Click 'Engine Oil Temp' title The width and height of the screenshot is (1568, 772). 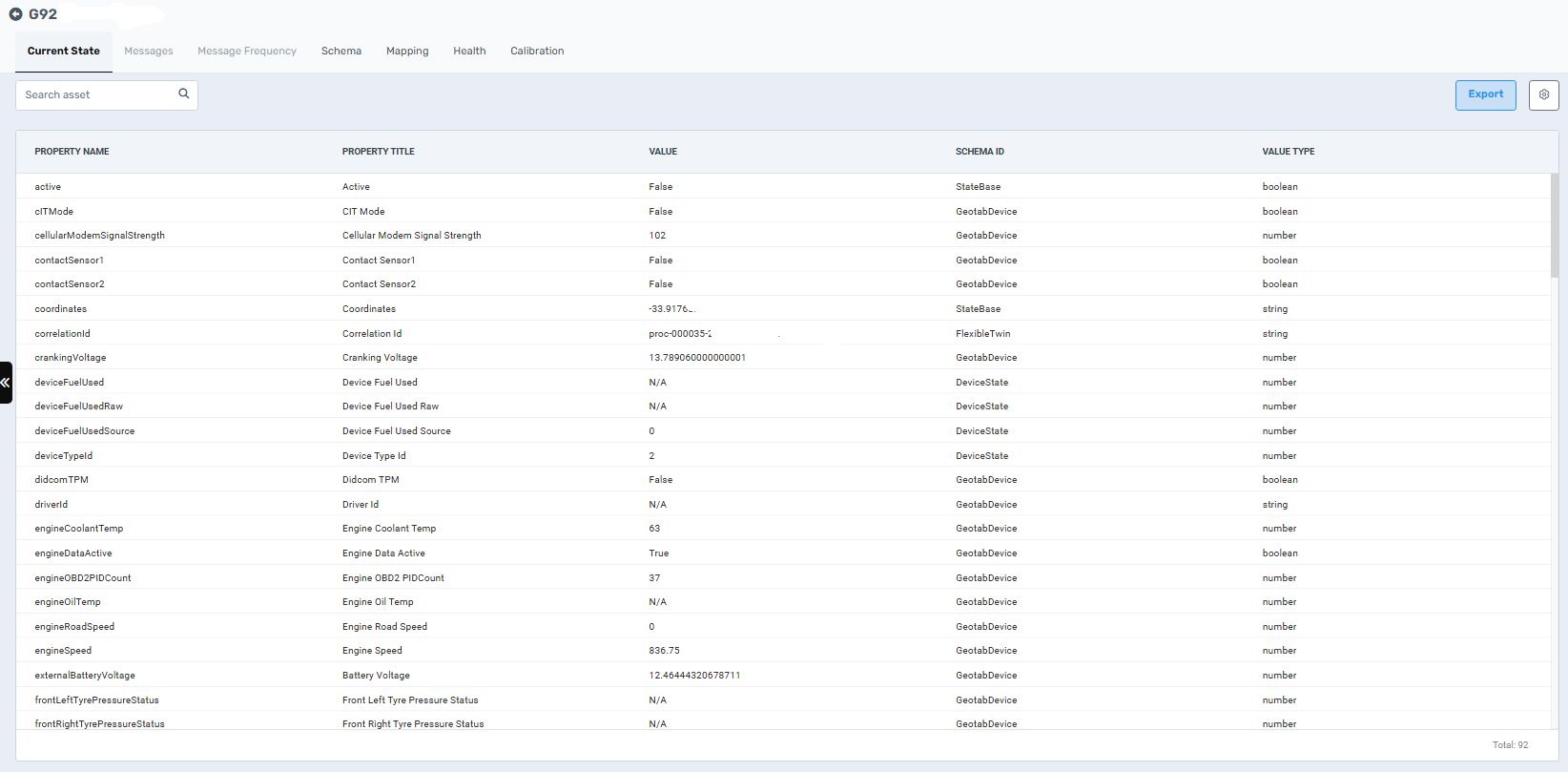[378, 602]
